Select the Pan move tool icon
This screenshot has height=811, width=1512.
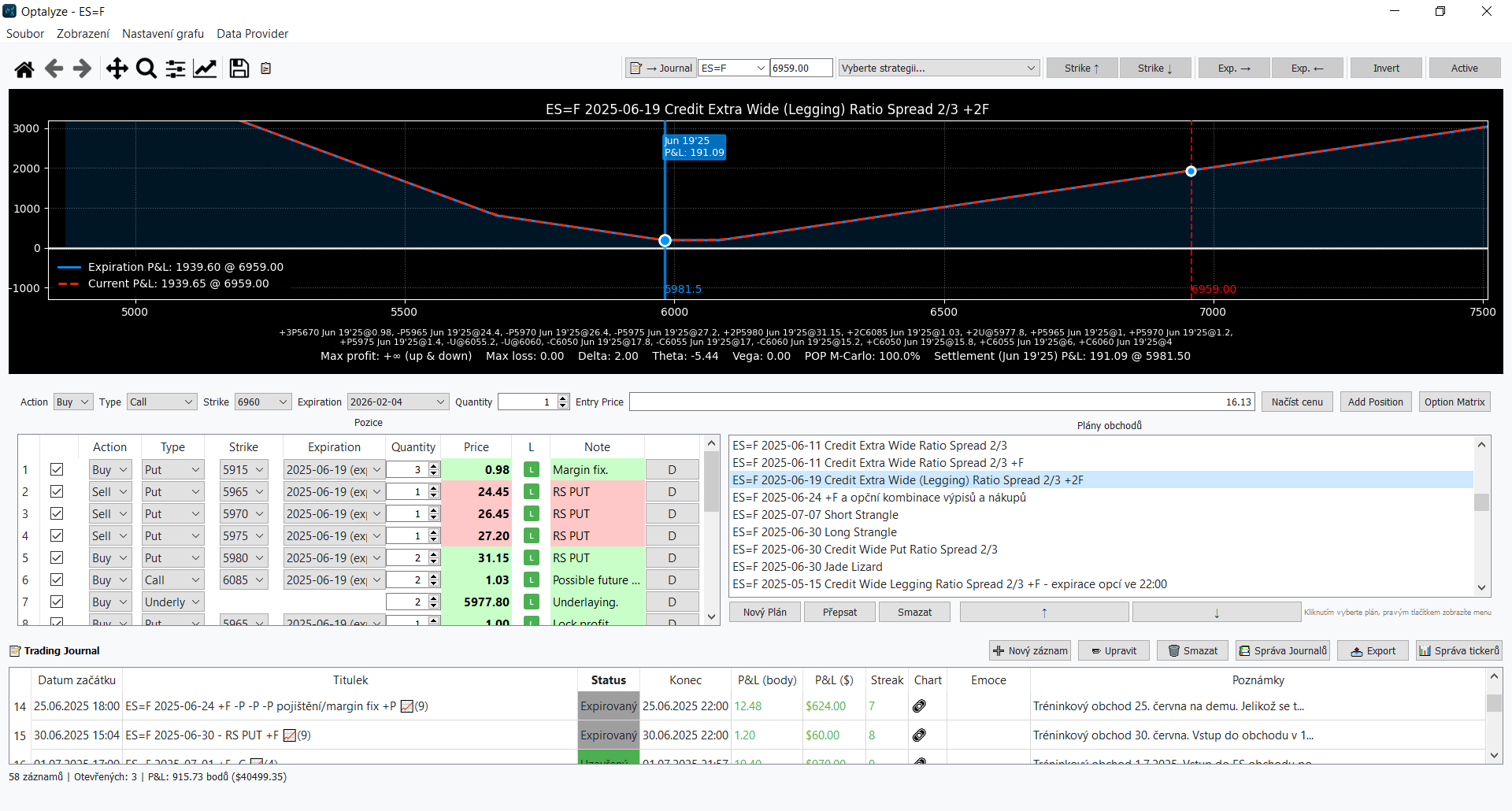(117, 69)
